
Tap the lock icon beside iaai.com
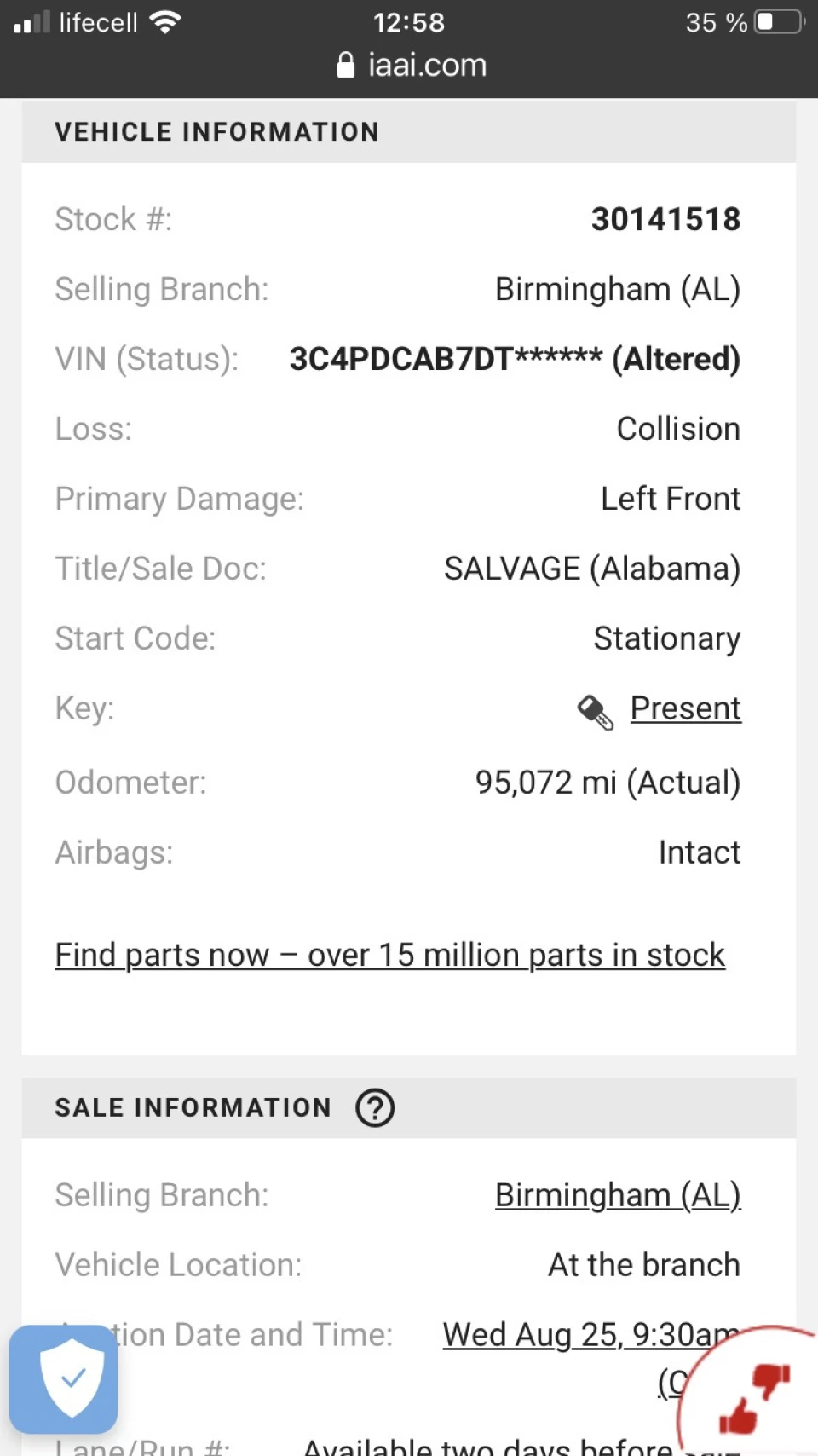coord(345,65)
